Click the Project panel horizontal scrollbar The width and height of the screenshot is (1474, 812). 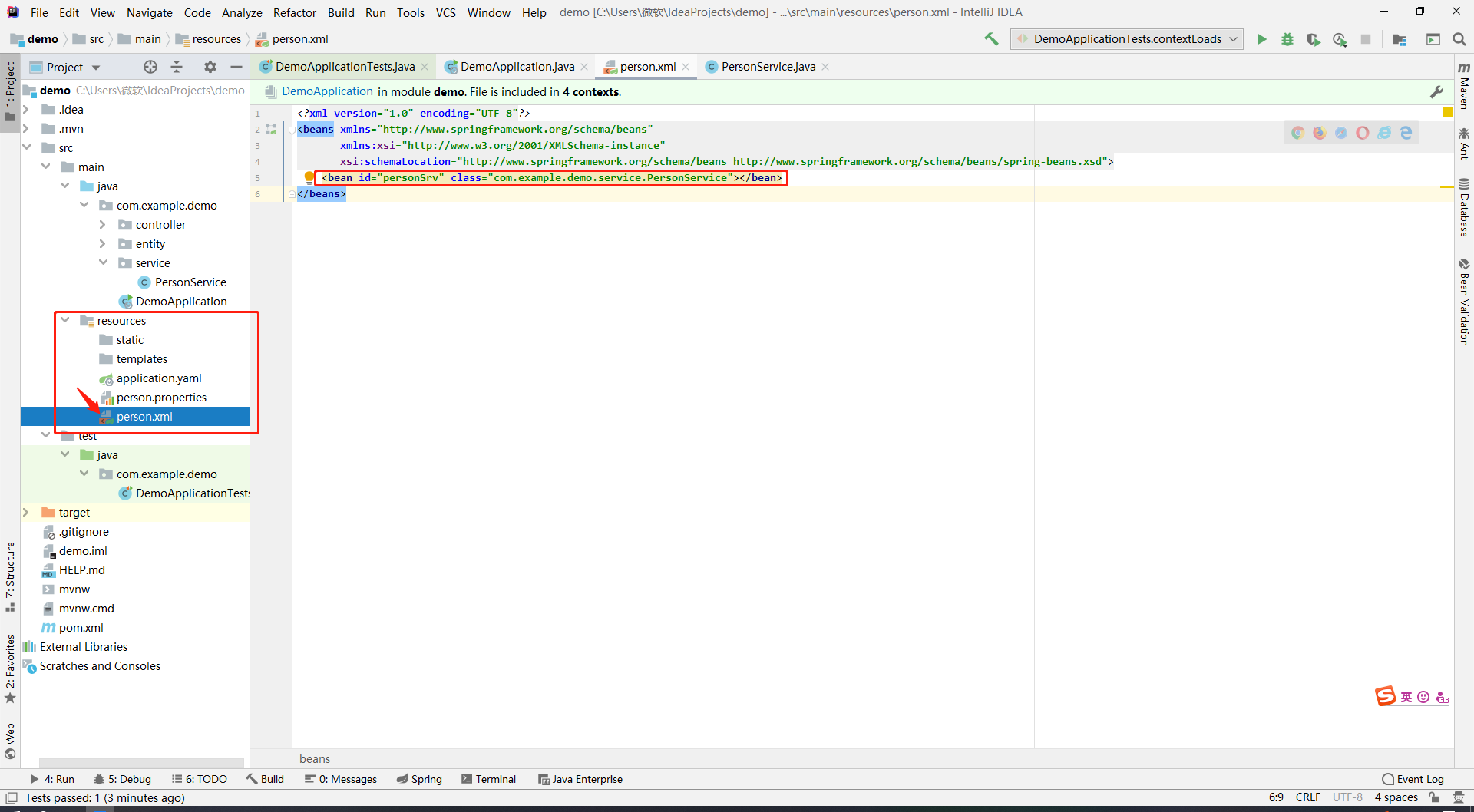pos(141,764)
